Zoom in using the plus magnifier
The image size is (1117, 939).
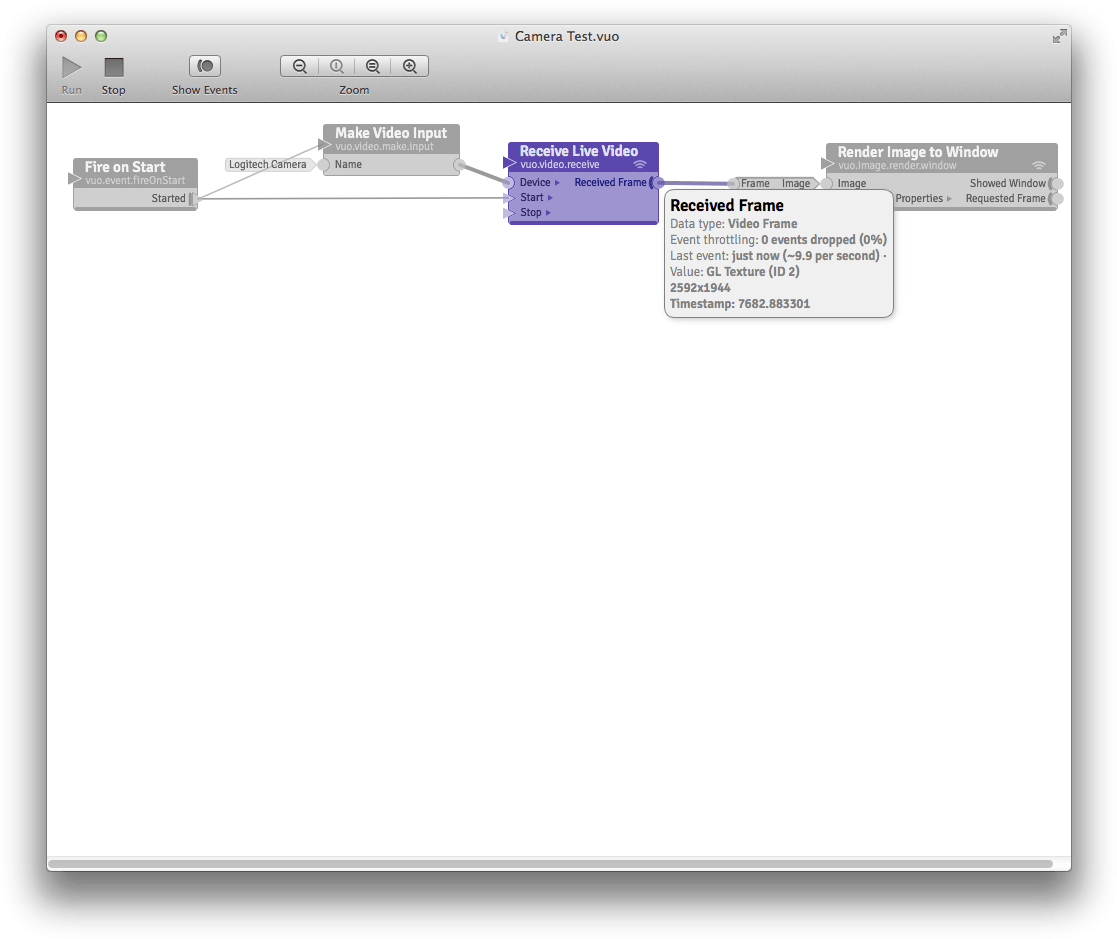pos(410,67)
